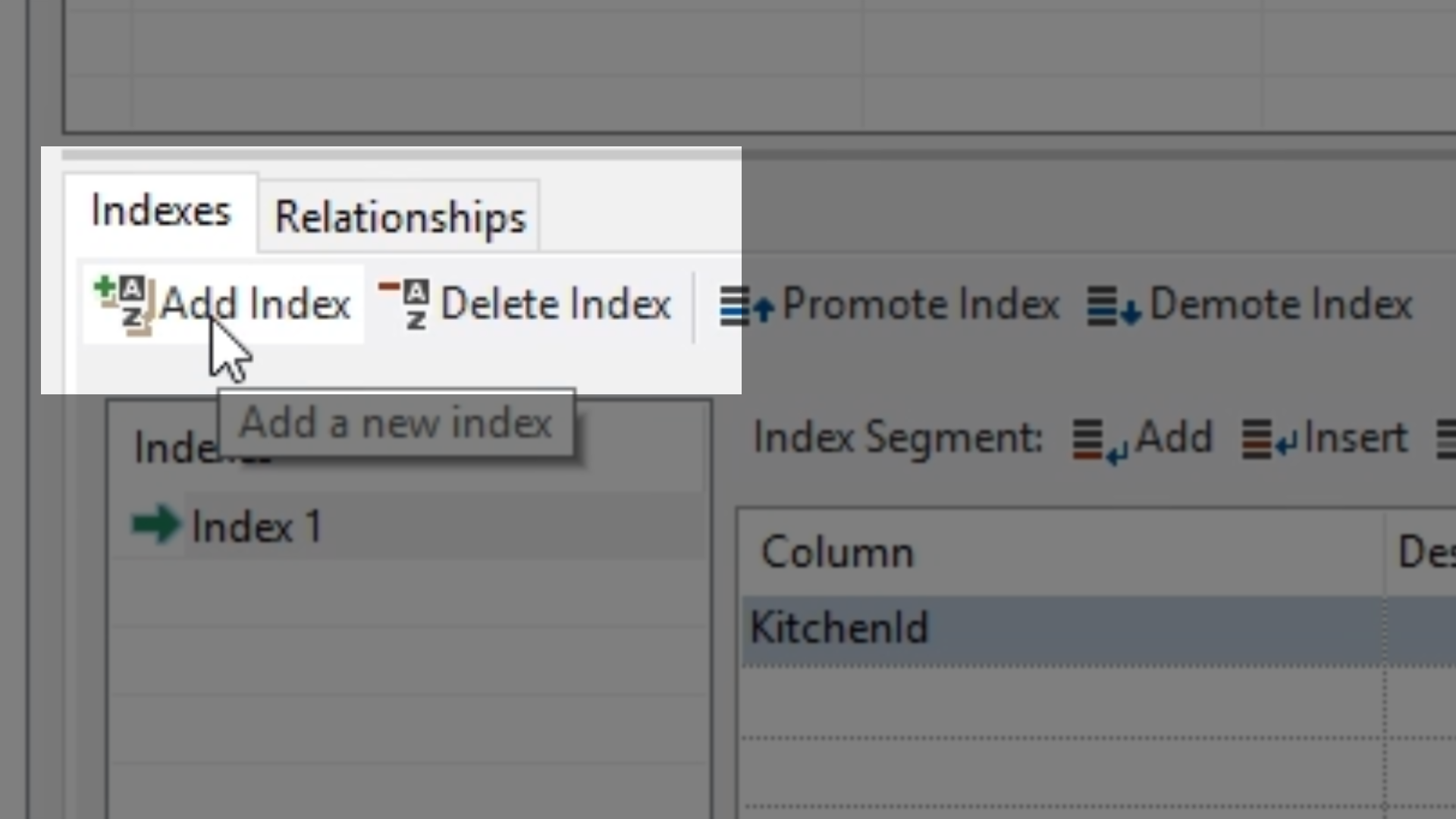
Task: Click the Index Segment Insert icon
Action: coord(1268,440)
